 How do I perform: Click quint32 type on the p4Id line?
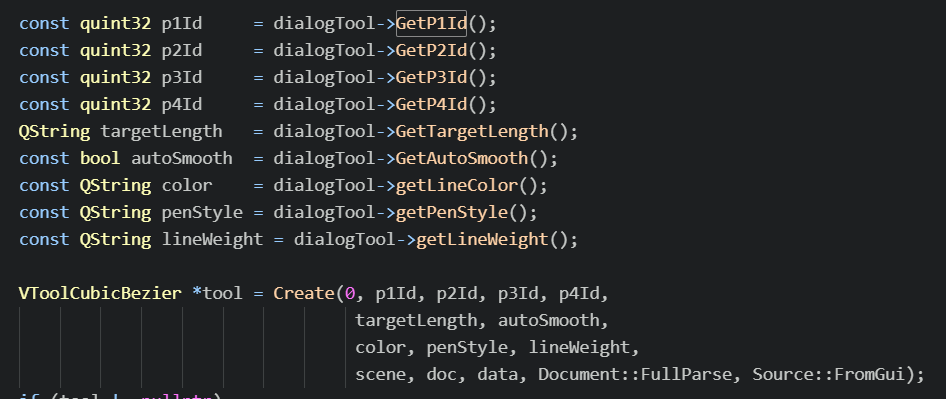tap(115, 105)
